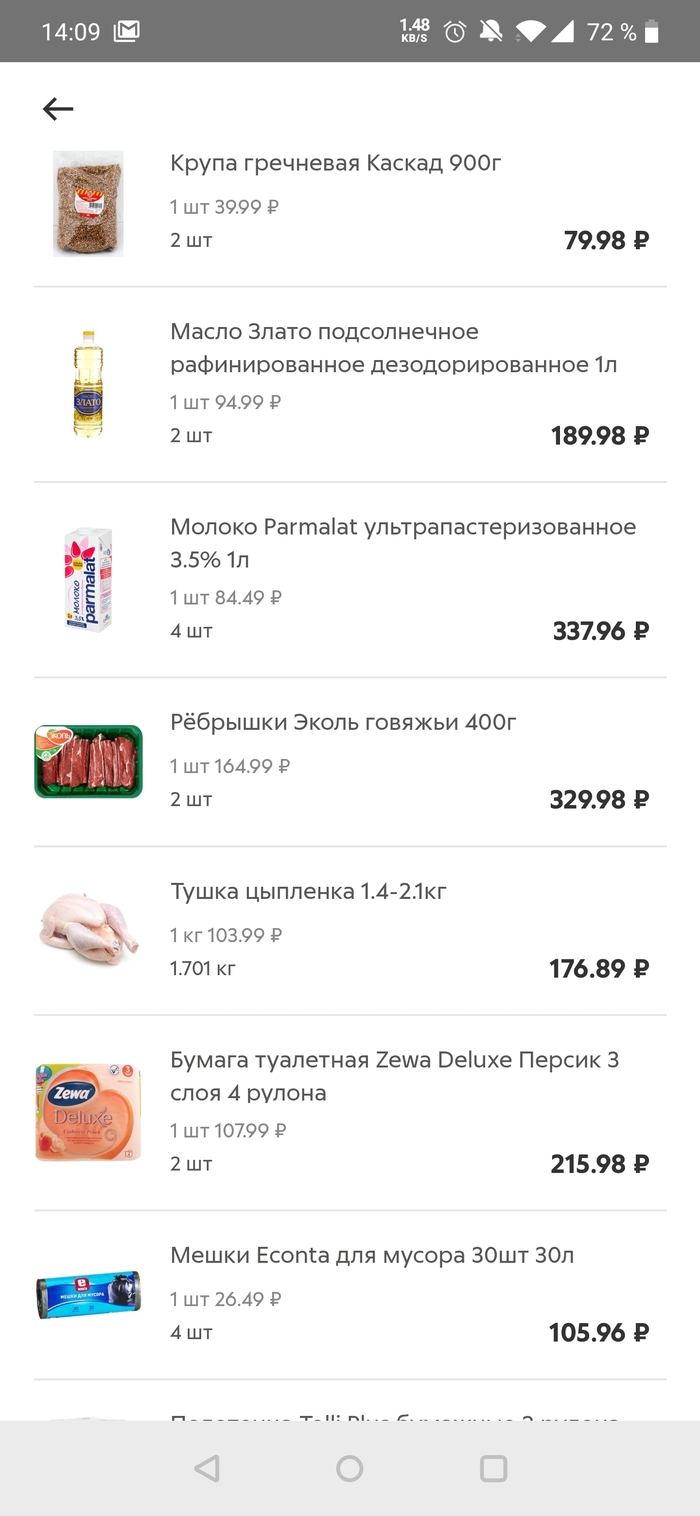Tap the alarm clock status icon
This screenshot has width=700, height=1516.
455,32
